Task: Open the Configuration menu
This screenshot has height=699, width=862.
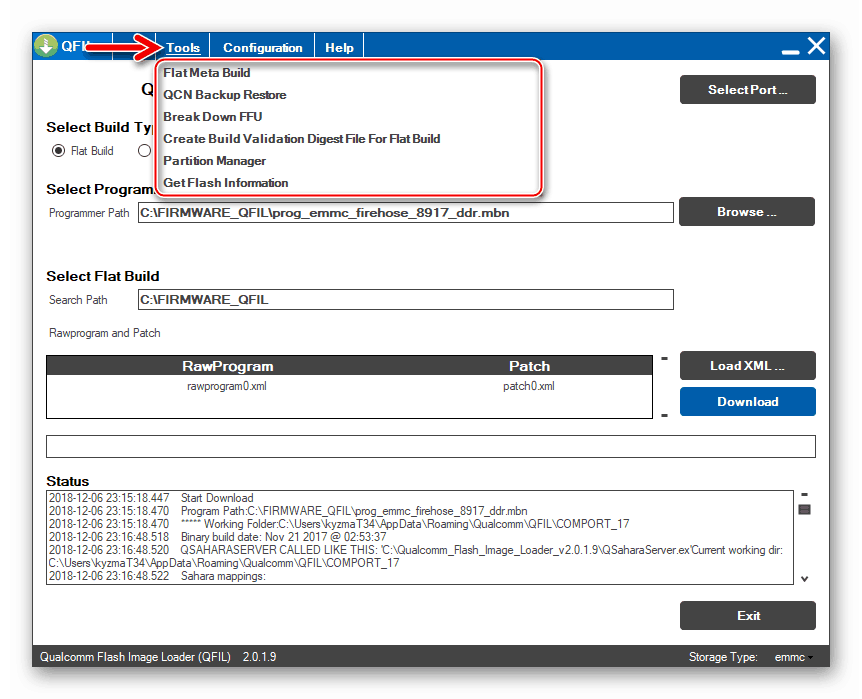Action: click(x=262, y=46)
